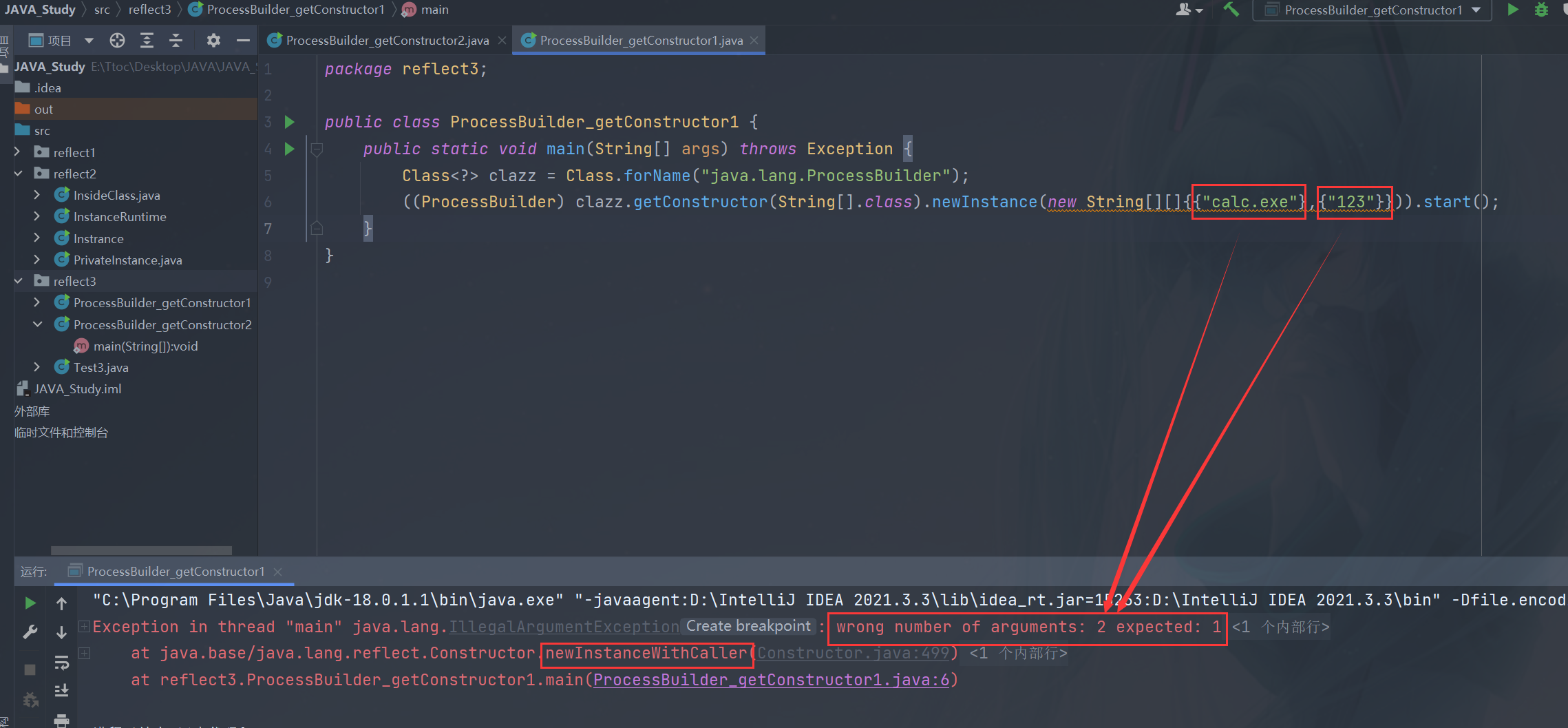Screen dimensions: 1568x728
Task: Collapse all items in project tree
Action: 176,41
